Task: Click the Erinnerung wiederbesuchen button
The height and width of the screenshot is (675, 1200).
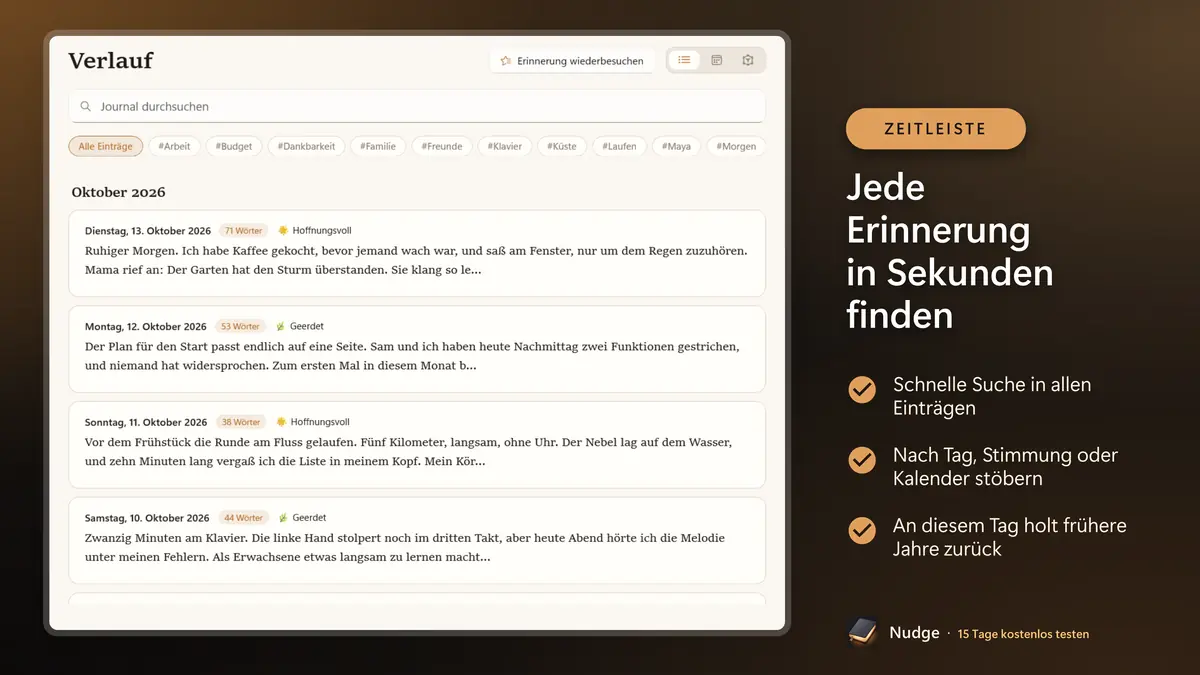Action: [x=572, y=61]
